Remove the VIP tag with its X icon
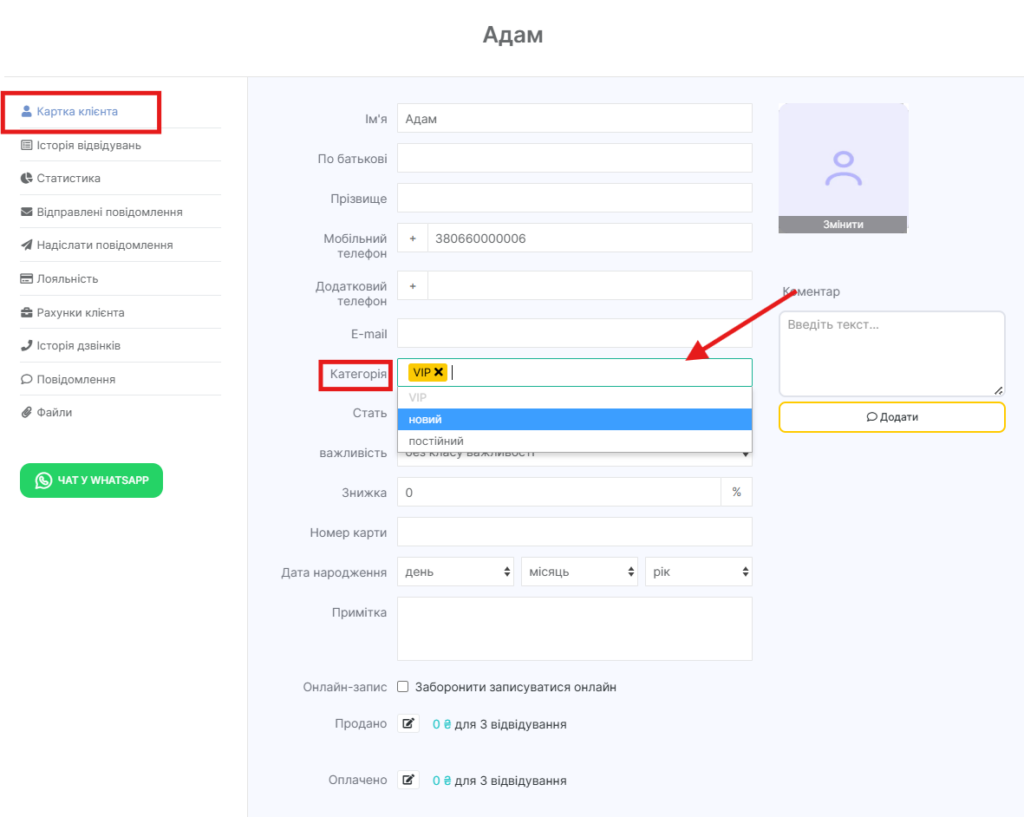Viewport: 1024px width, 817px height. click(439, 372)
